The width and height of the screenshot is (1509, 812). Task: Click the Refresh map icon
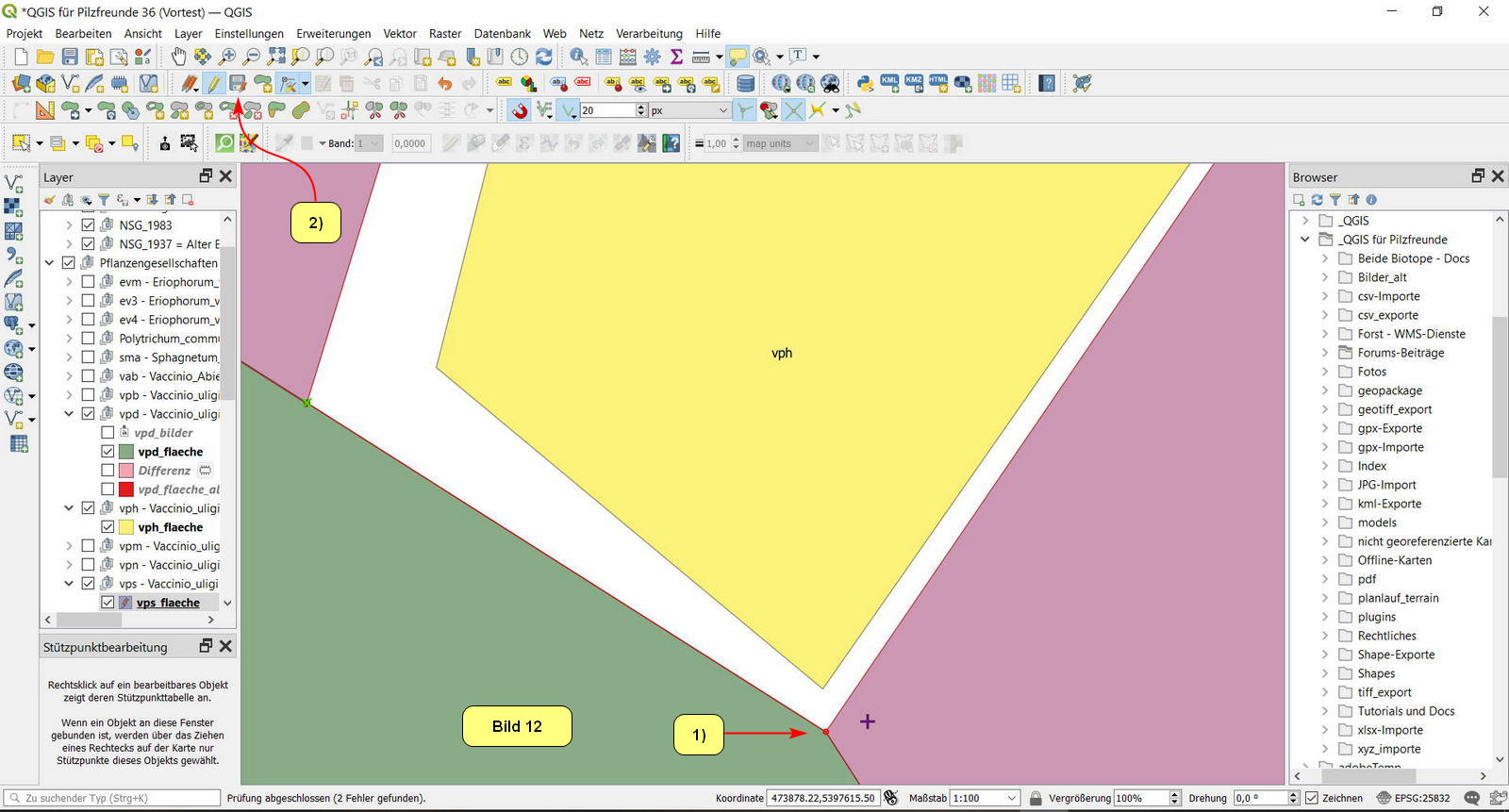[544, 58]
